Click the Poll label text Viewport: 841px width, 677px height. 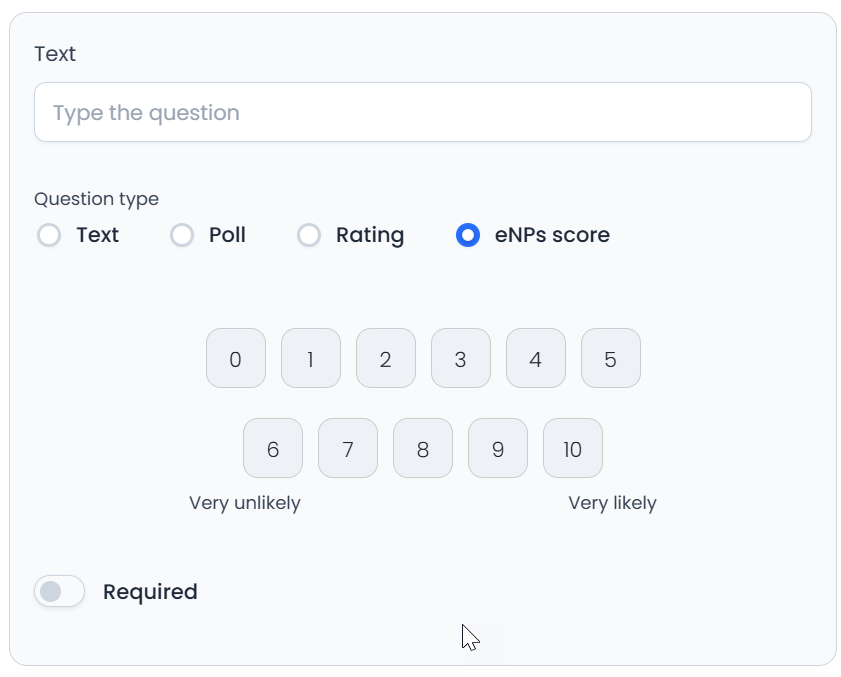point(227,235)
